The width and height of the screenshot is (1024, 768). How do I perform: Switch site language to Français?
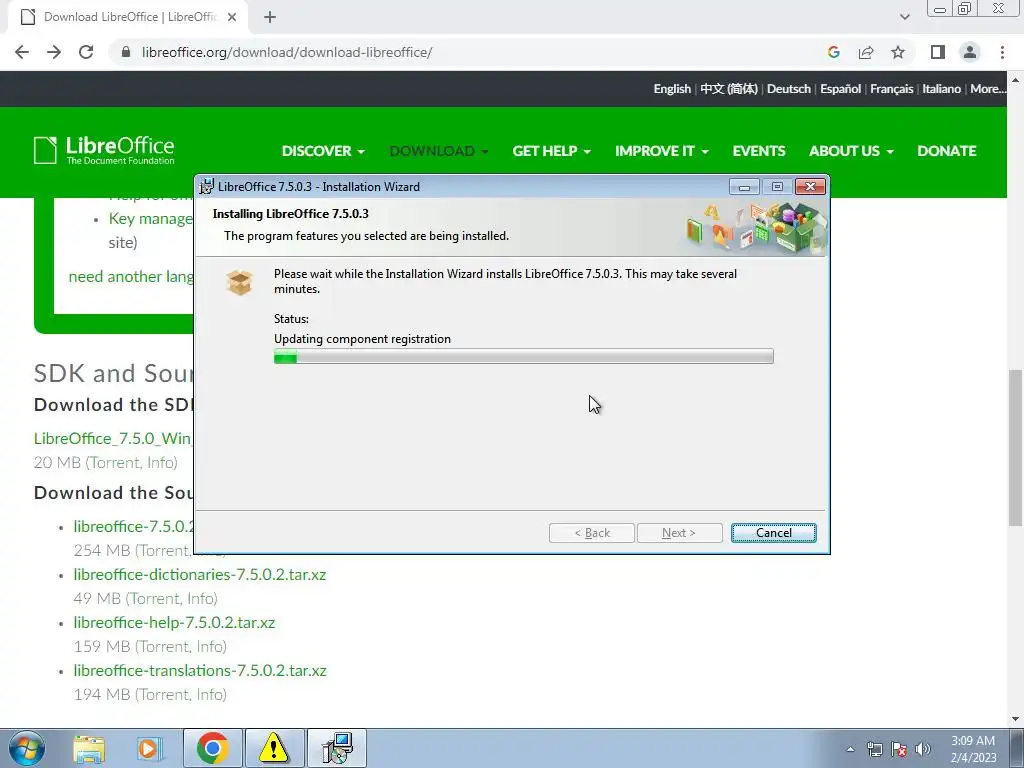(x=891, y=89)
